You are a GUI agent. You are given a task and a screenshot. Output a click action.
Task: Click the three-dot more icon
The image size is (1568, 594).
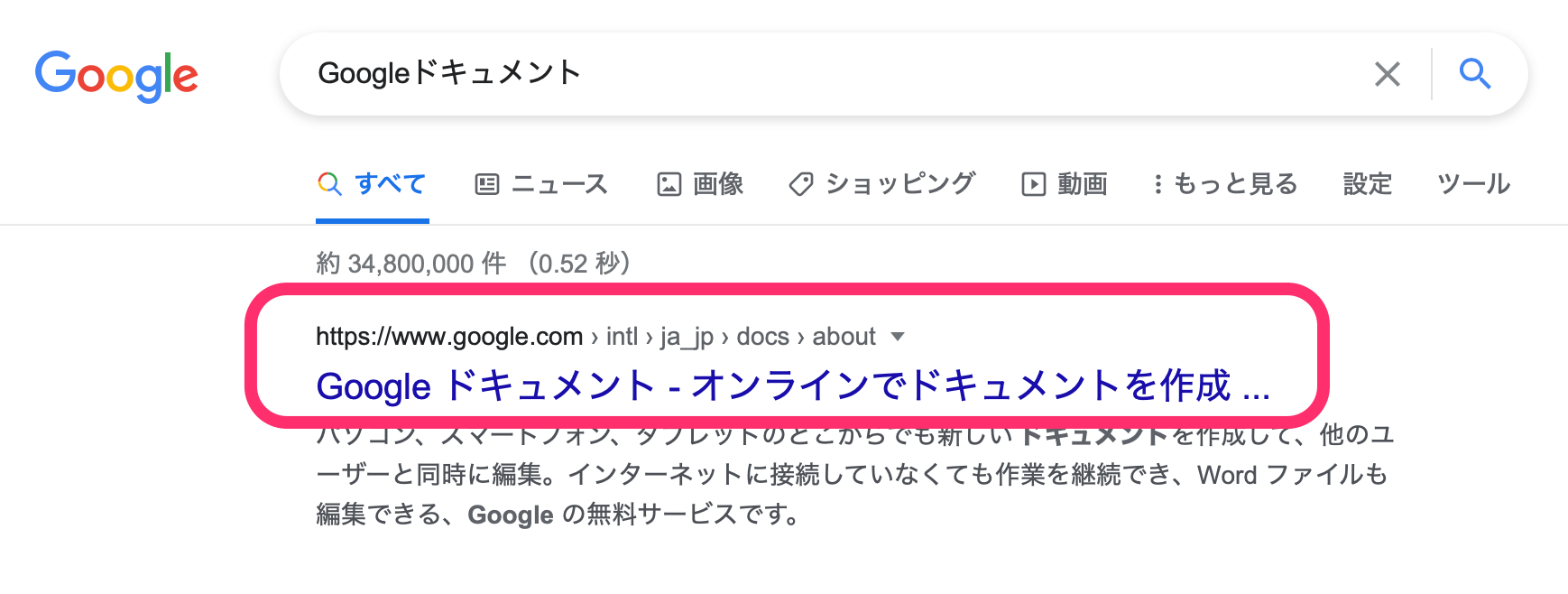click(1158, 184)
